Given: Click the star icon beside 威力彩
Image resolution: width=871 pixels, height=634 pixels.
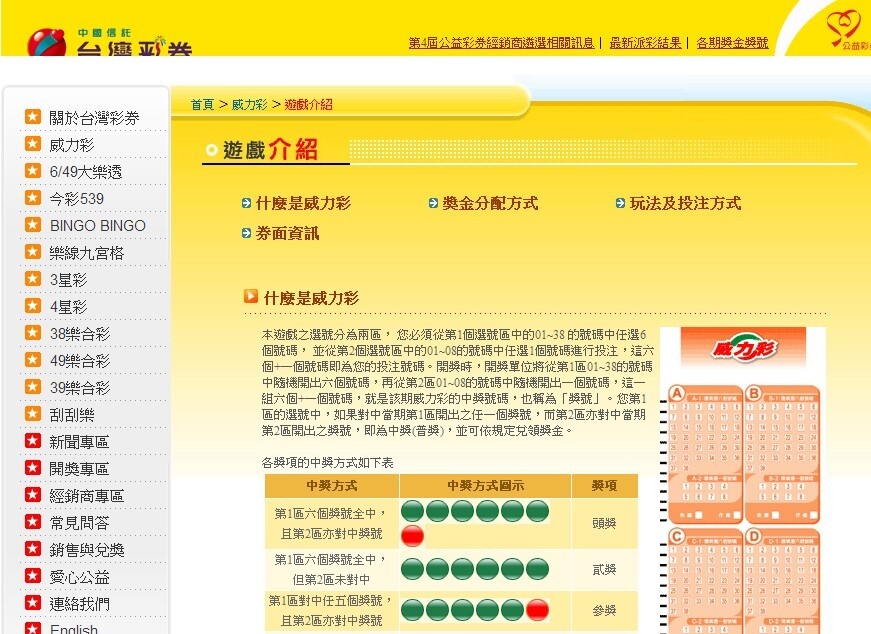Looking at the screenshot, I should click(x=32, y=145).
